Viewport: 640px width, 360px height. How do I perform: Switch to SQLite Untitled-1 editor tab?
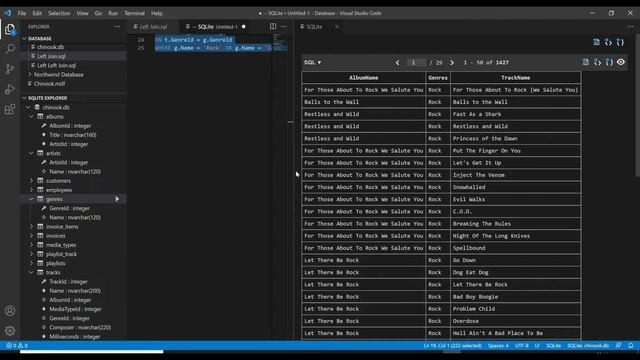[x=216, y=27]
